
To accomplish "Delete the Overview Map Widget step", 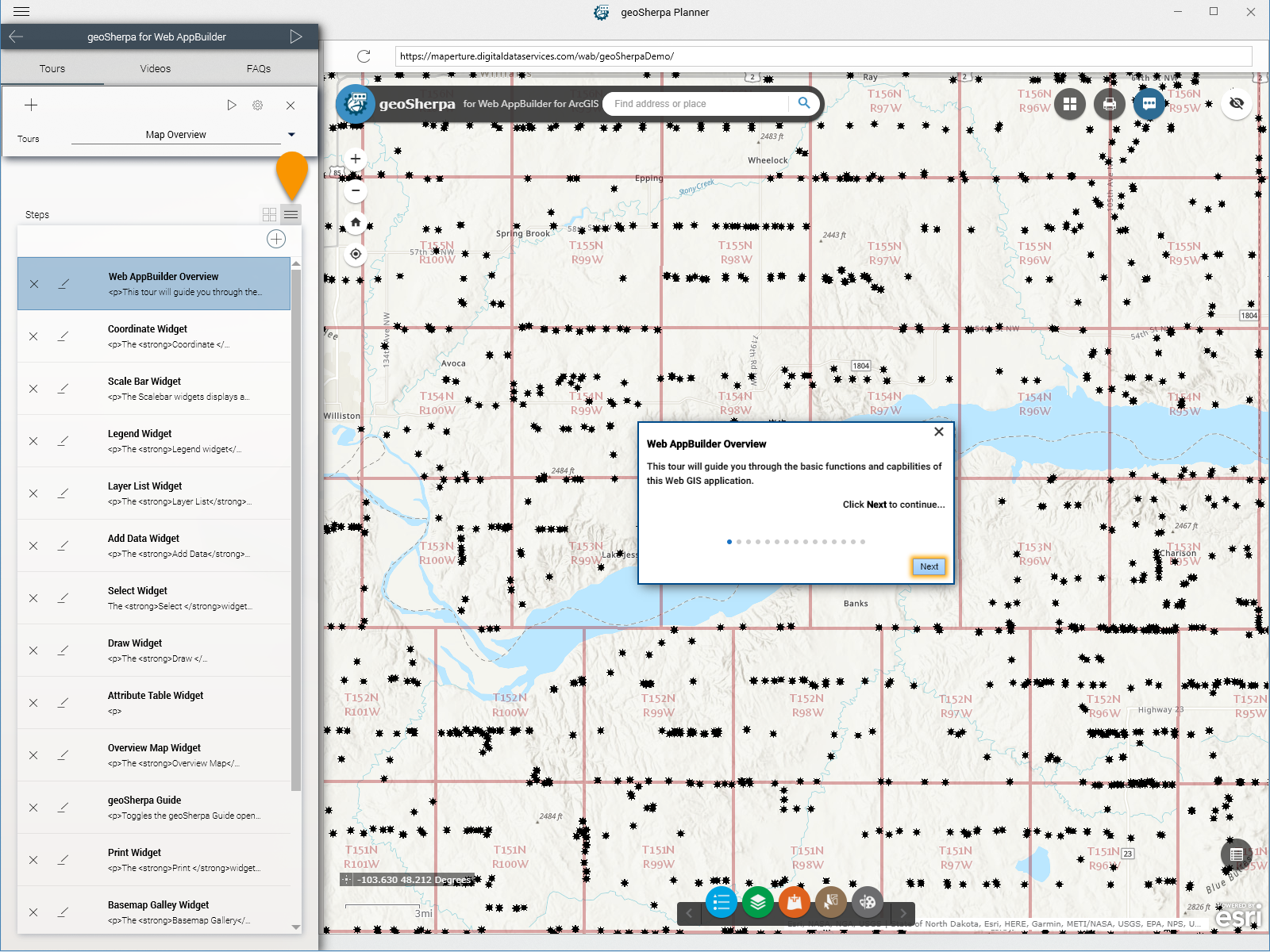I will 33,755.
